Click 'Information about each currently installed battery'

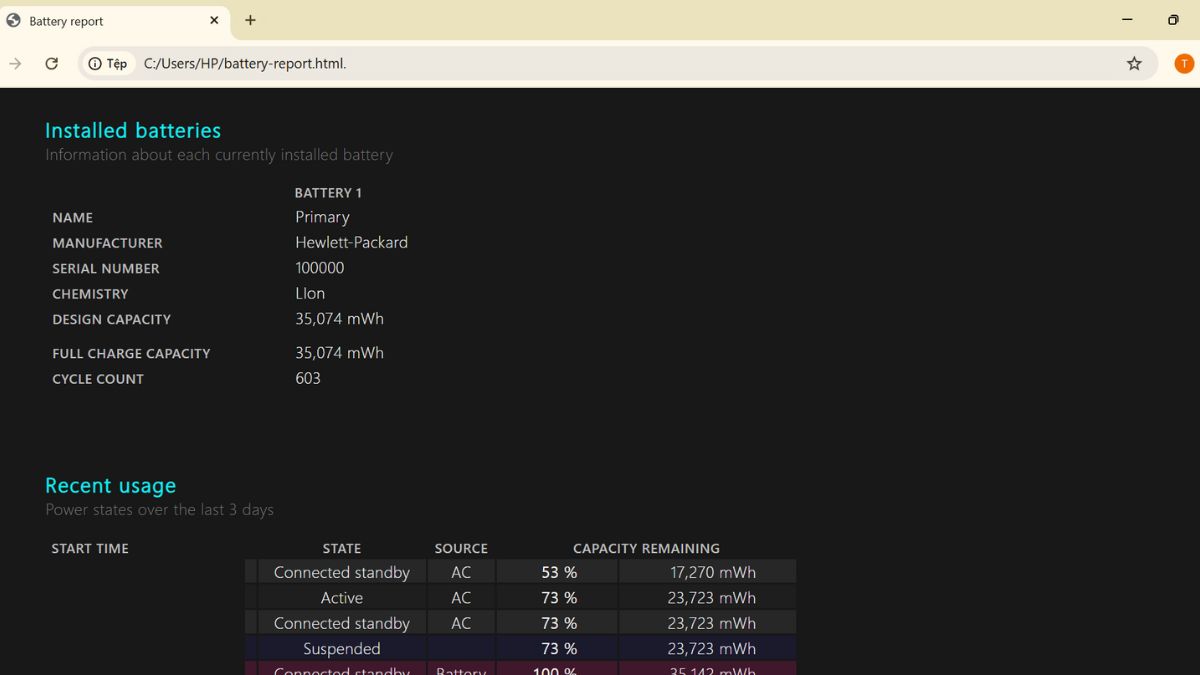[x=219, y=155]
